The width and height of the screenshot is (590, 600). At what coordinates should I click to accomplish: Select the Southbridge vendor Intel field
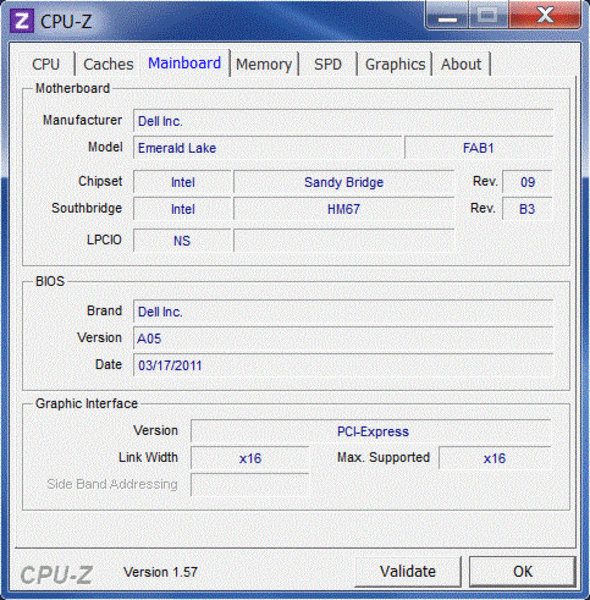click(183, 209)
